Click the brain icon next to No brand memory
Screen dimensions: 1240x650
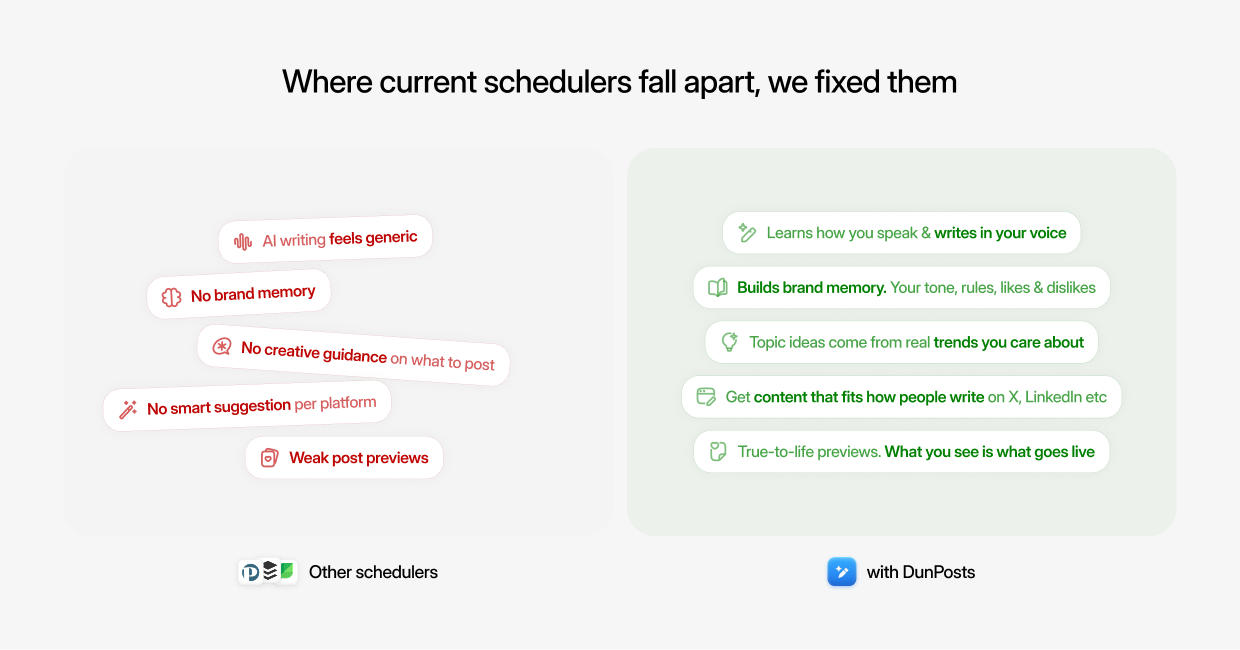coord(172,296)
